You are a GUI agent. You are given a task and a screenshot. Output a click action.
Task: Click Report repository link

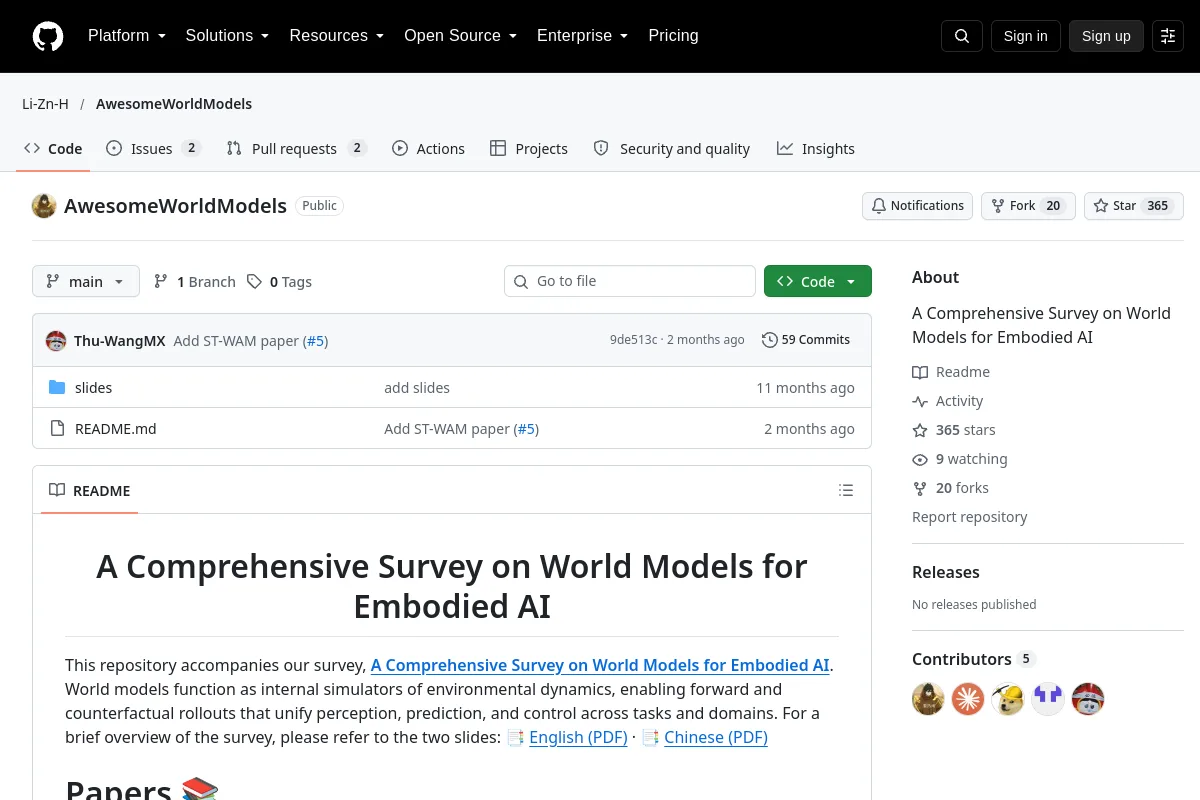pos(970,517)
